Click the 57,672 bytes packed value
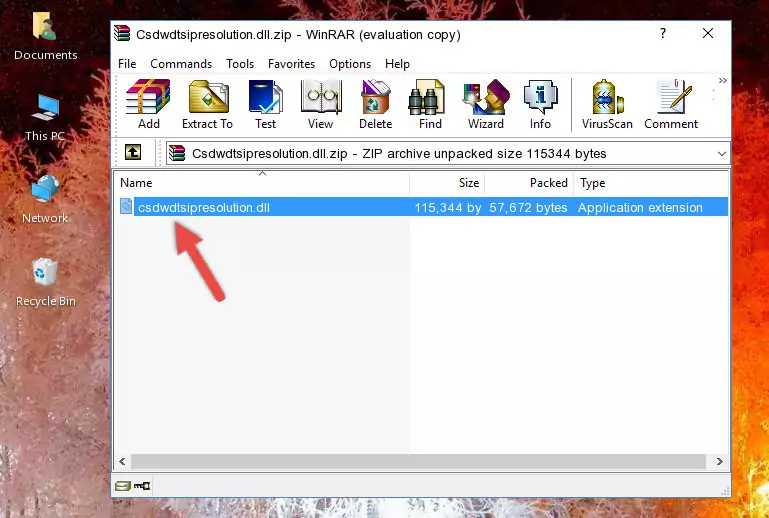 528,207
